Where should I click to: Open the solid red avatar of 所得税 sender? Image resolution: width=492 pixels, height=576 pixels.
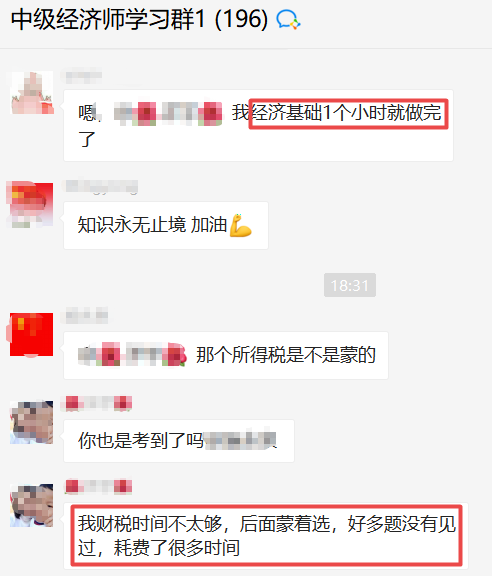pos(31,334)
